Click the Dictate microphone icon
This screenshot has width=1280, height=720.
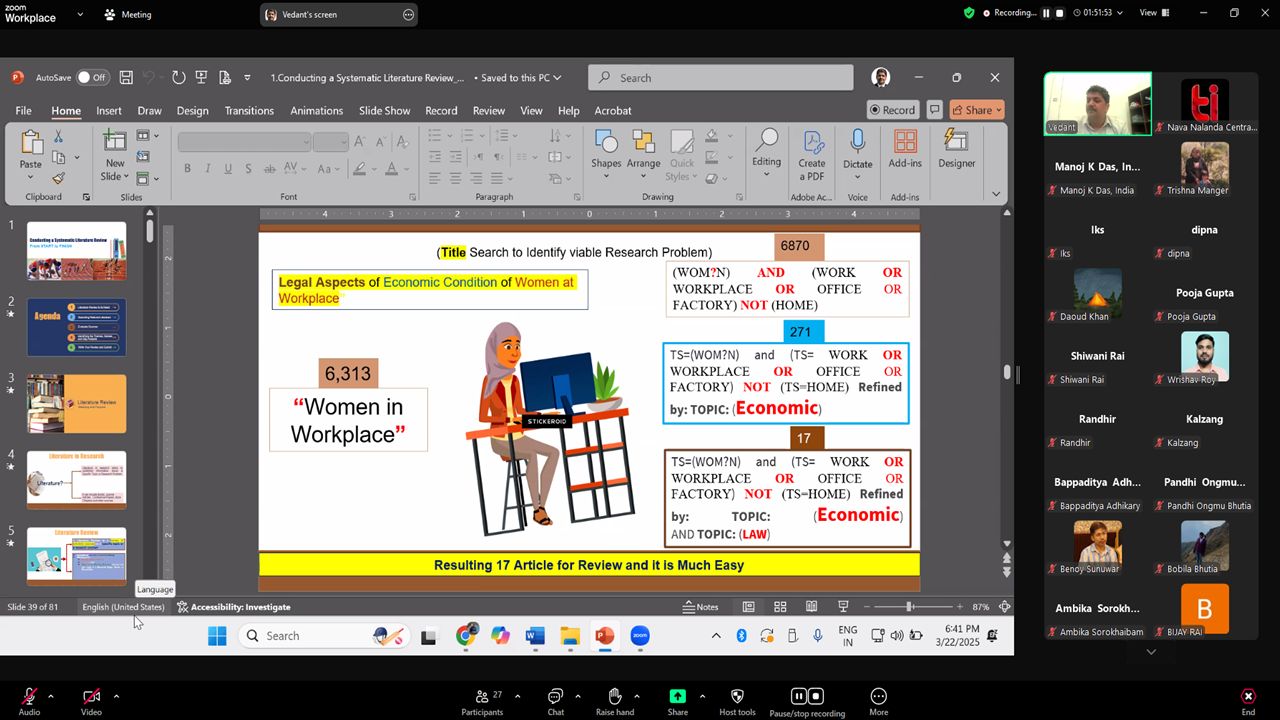[x=857, y=143]
